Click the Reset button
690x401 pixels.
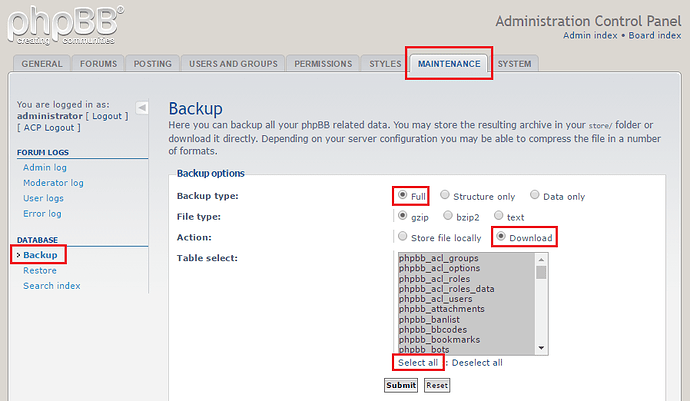(437, 385)
